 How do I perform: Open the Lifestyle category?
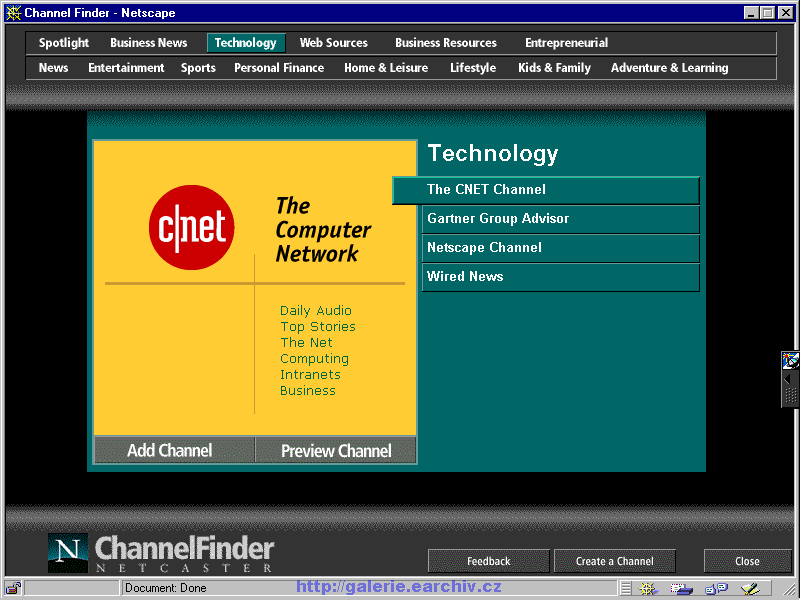coord(473,68)
